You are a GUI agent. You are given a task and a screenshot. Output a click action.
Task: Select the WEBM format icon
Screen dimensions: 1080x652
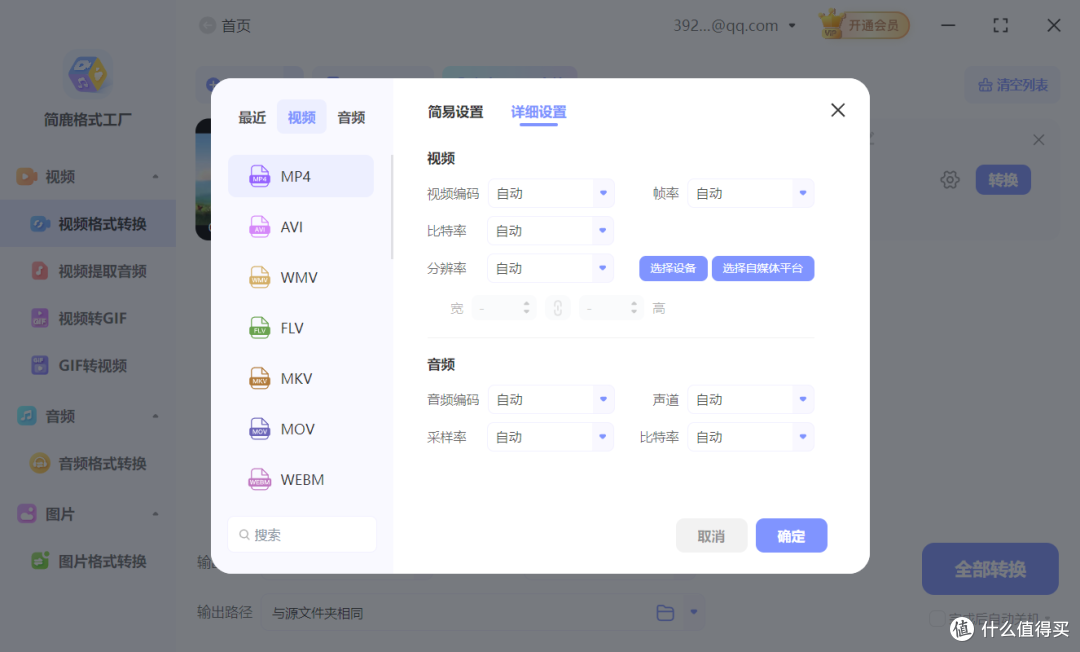click(x=259, y=479)
